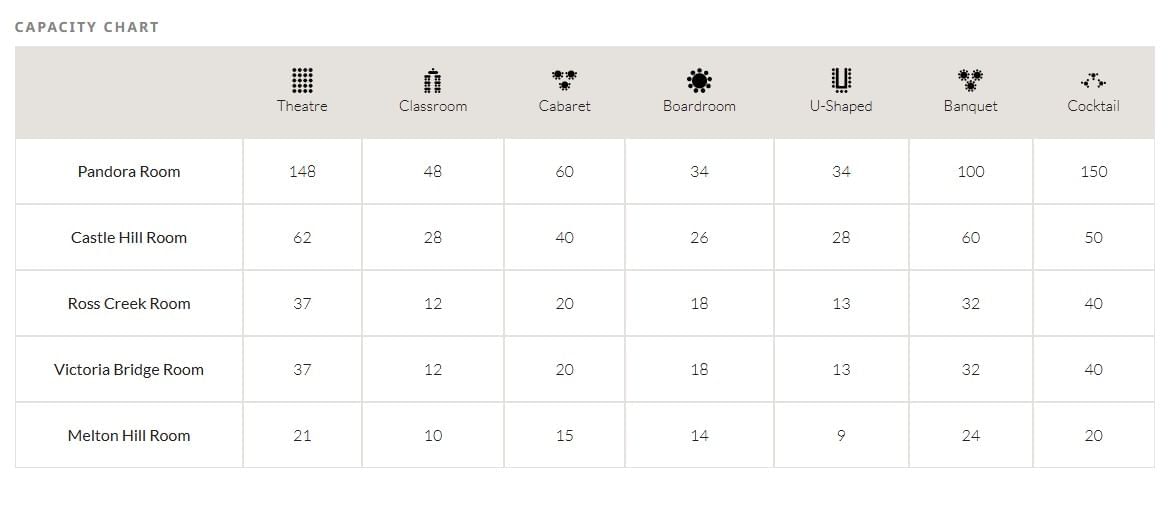Image resolution: width=1175 pixels, height=506 pixels.
Task: Click Castle Hill Room boardroom capacity 26
Action: 699,238
